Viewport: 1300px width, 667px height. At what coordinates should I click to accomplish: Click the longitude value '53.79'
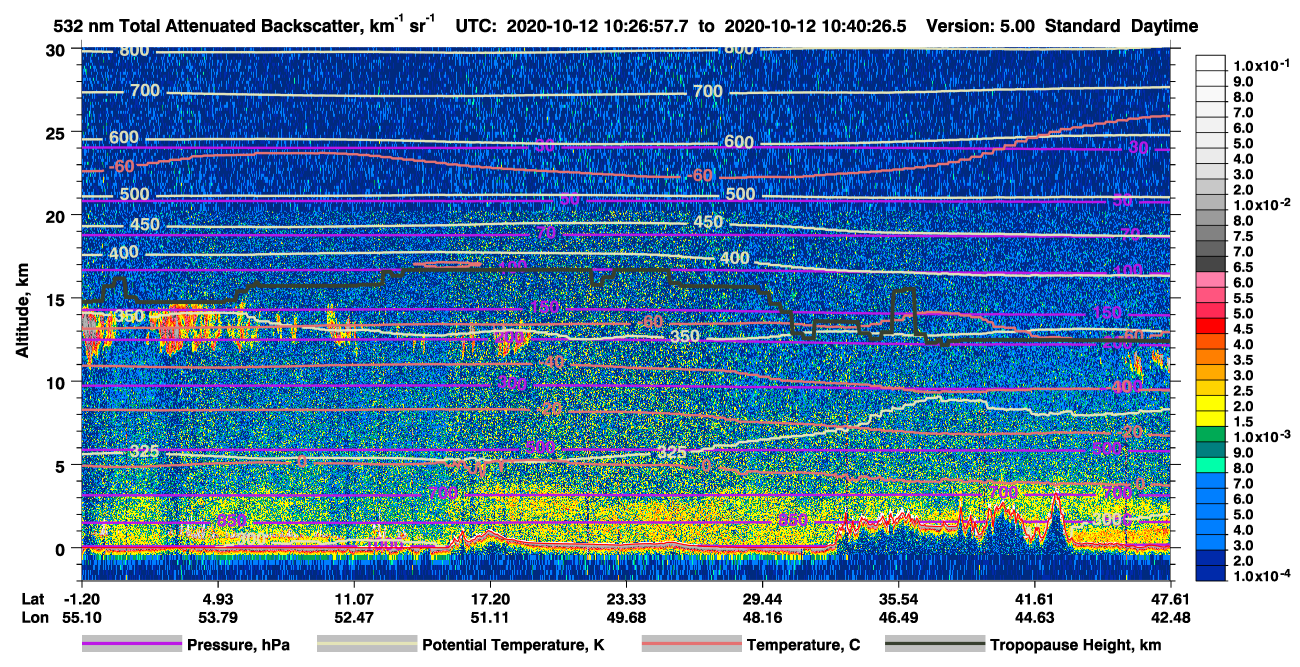click(218, 618)
